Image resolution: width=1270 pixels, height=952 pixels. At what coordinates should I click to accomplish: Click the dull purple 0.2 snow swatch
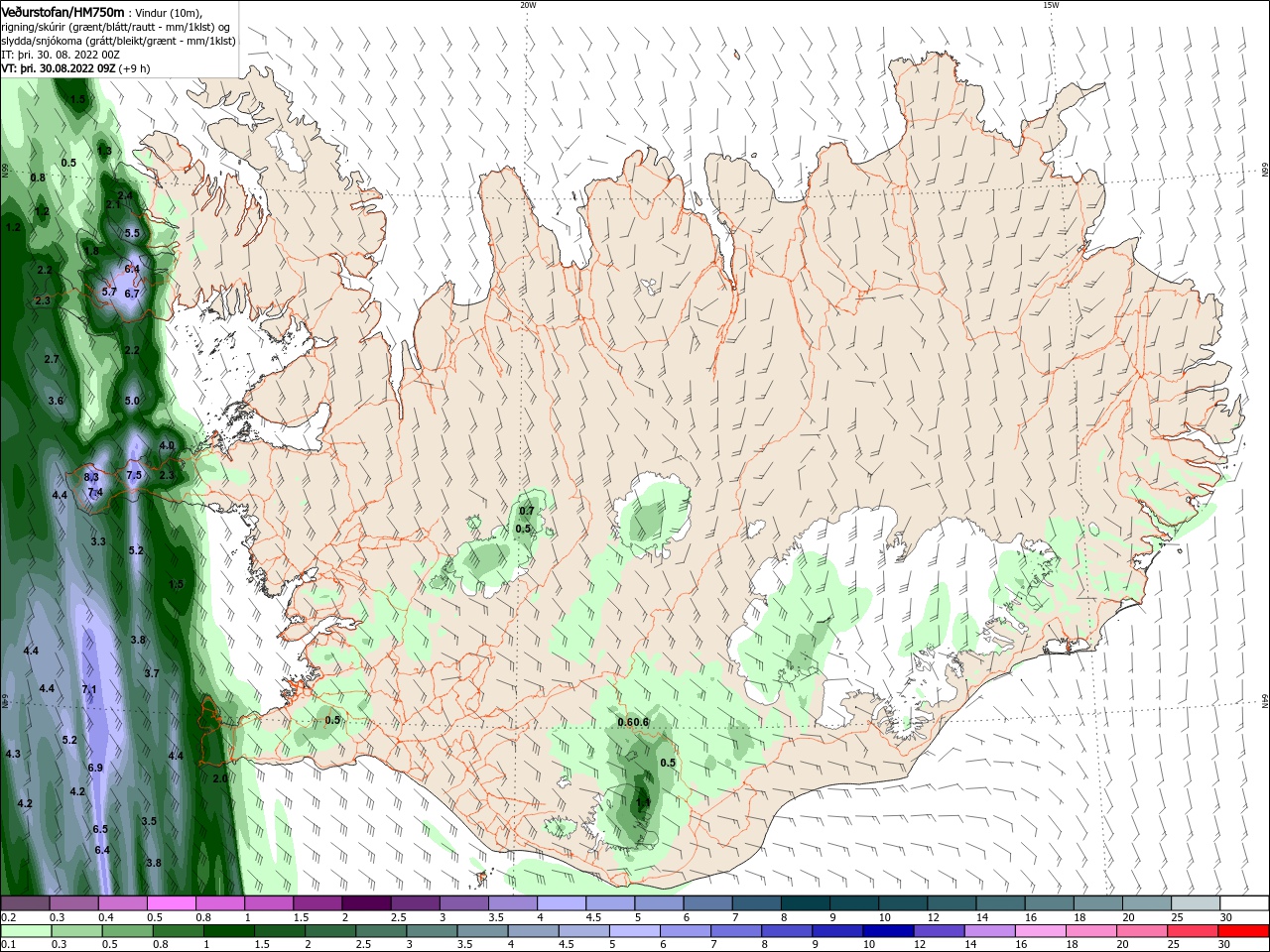pos(26,903)
